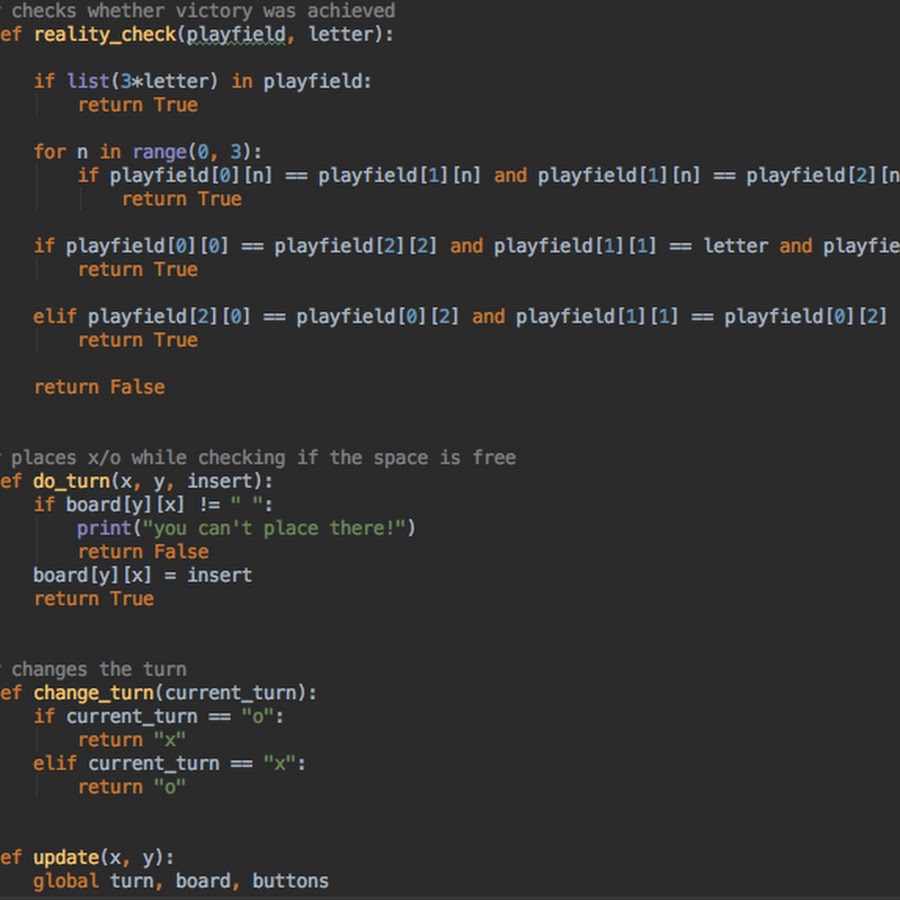Click the 'elif' keyword before playfield[2][0]
Viewport: 900px width, 900px height.
tap(55, 317)
